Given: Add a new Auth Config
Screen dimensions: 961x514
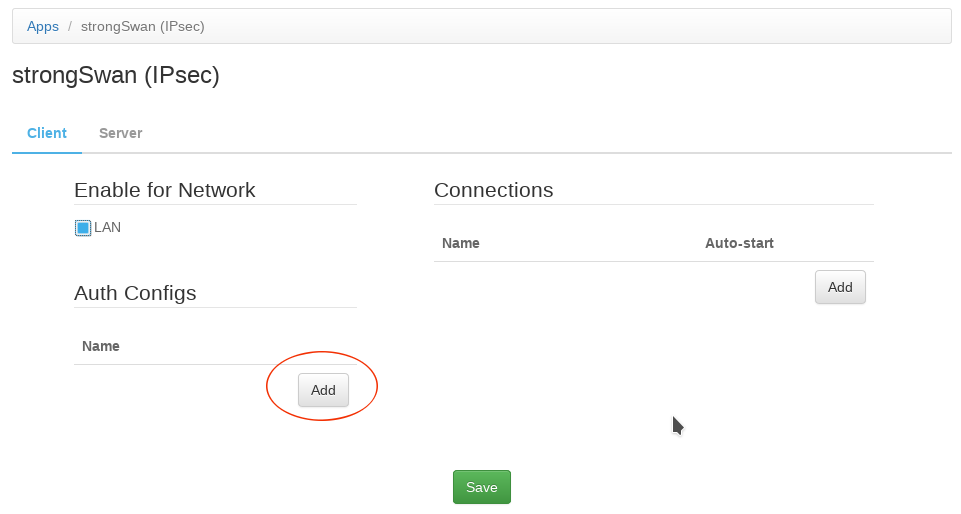Looking at the screenshot, I should [323, 390].
